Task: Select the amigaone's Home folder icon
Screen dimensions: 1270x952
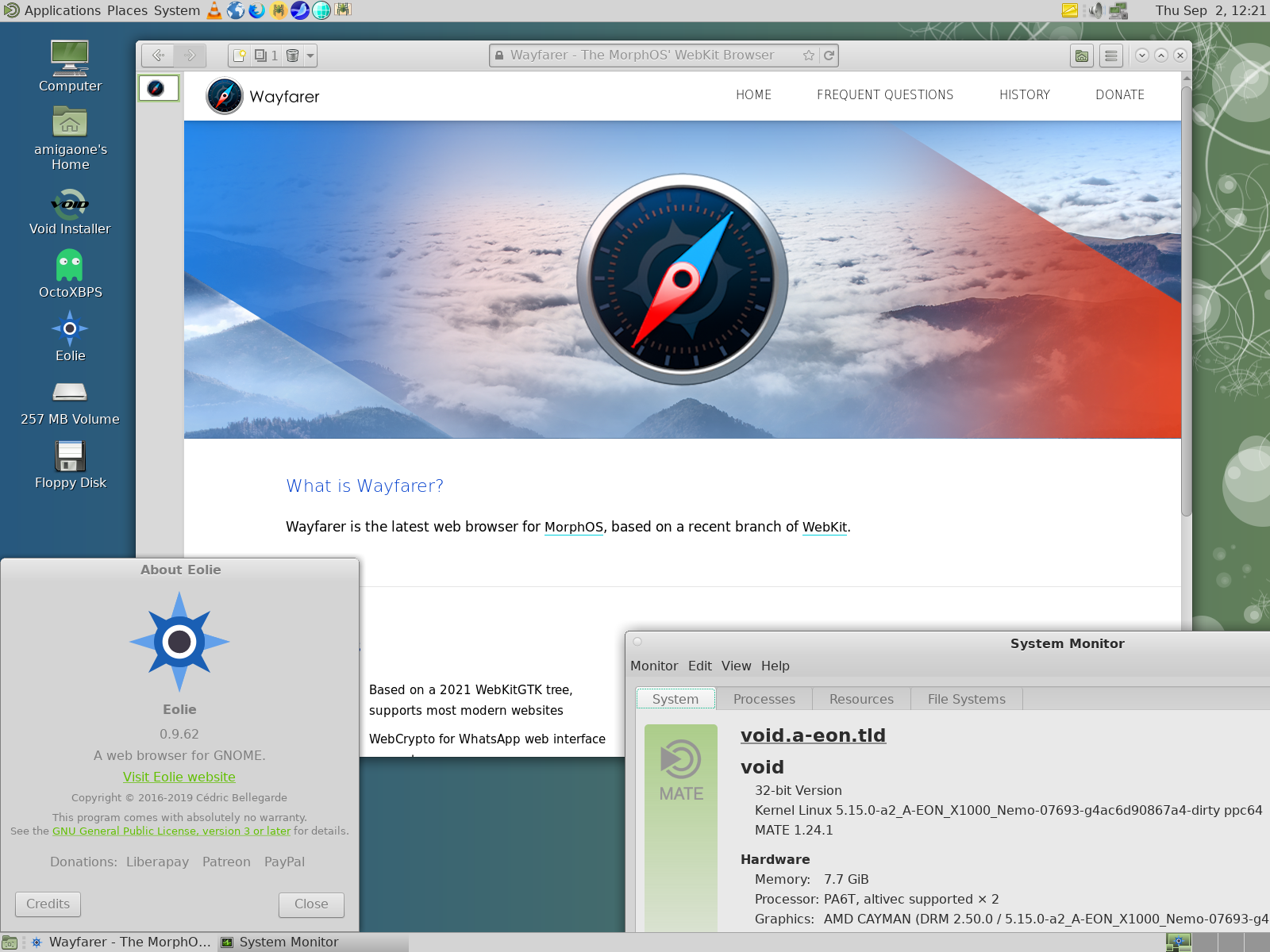Action: [70, 139]
